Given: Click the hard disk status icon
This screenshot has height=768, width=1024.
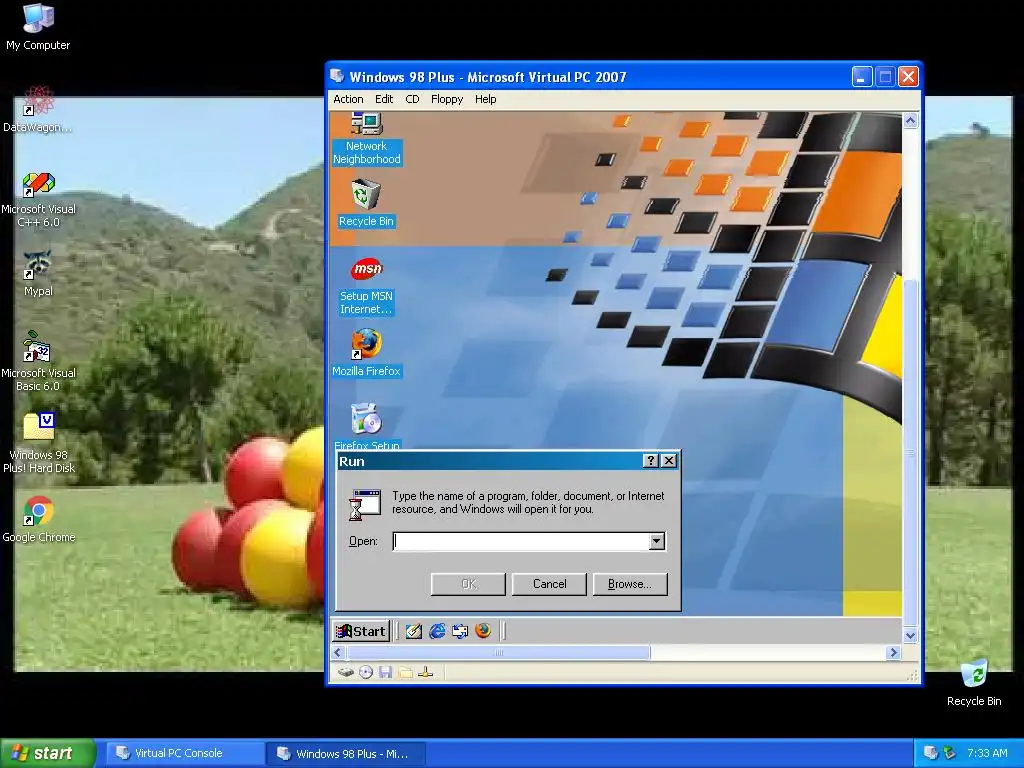Looking at the screenshot, I should point(346,672).
